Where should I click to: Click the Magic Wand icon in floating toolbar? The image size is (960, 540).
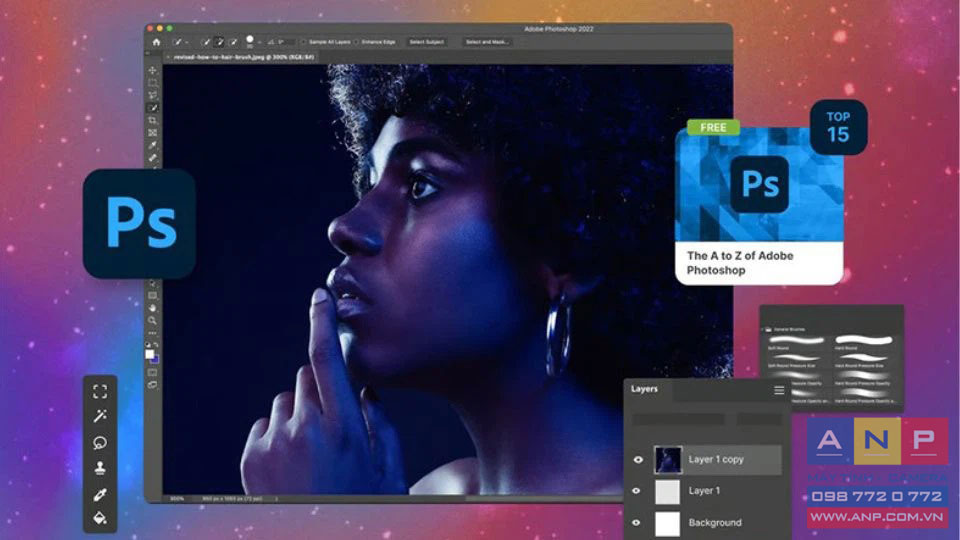[x=100, y=416]
